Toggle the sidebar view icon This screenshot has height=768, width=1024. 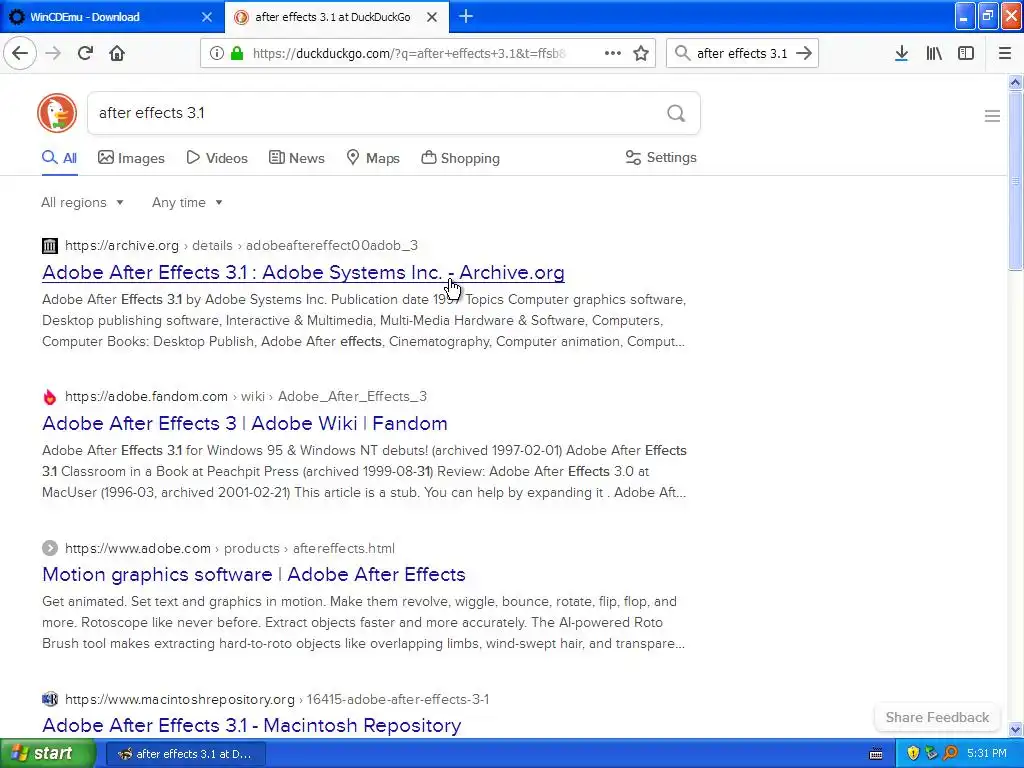[966, 53]
